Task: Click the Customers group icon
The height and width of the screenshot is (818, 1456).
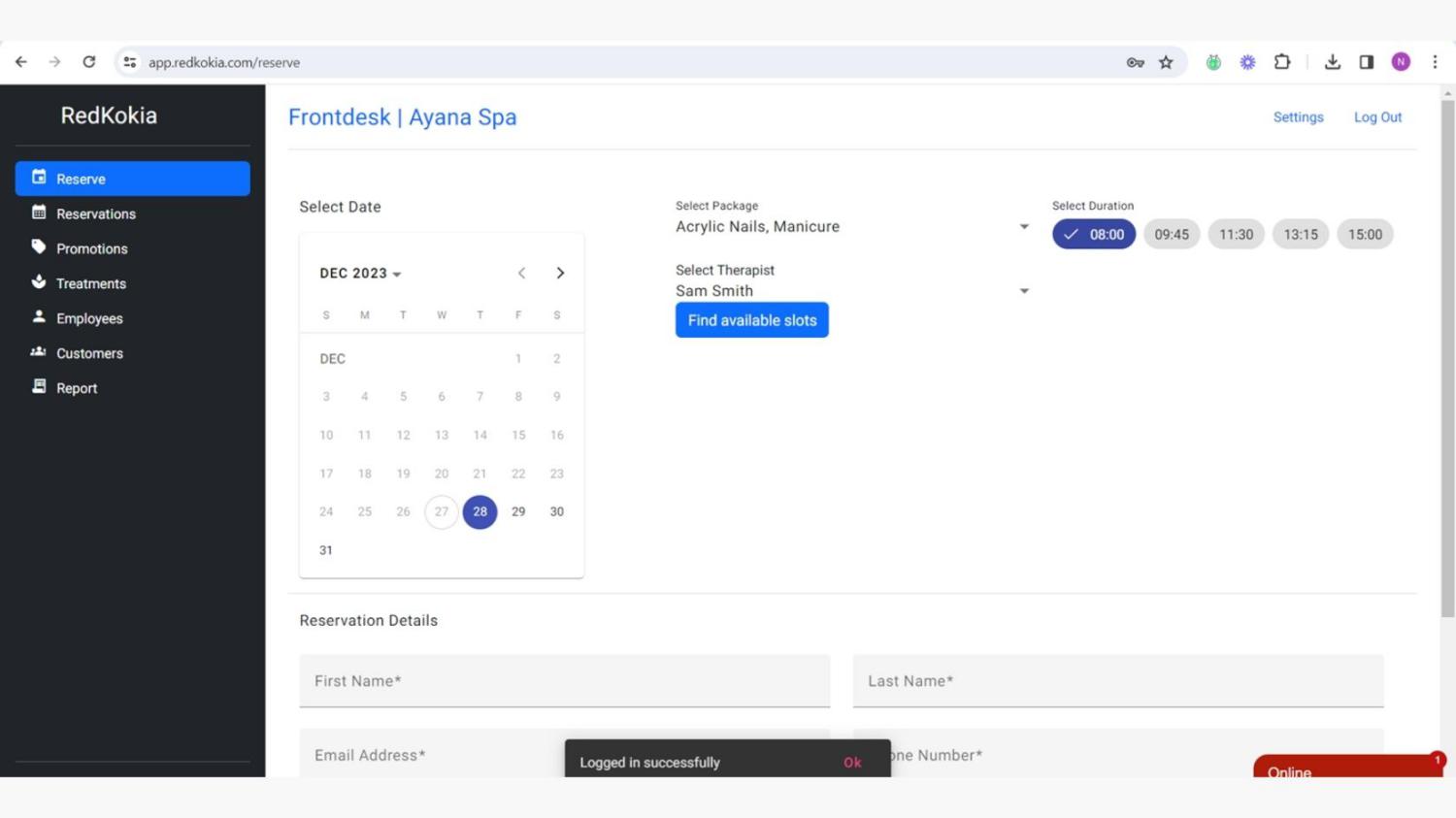Action: coord(39,352)
